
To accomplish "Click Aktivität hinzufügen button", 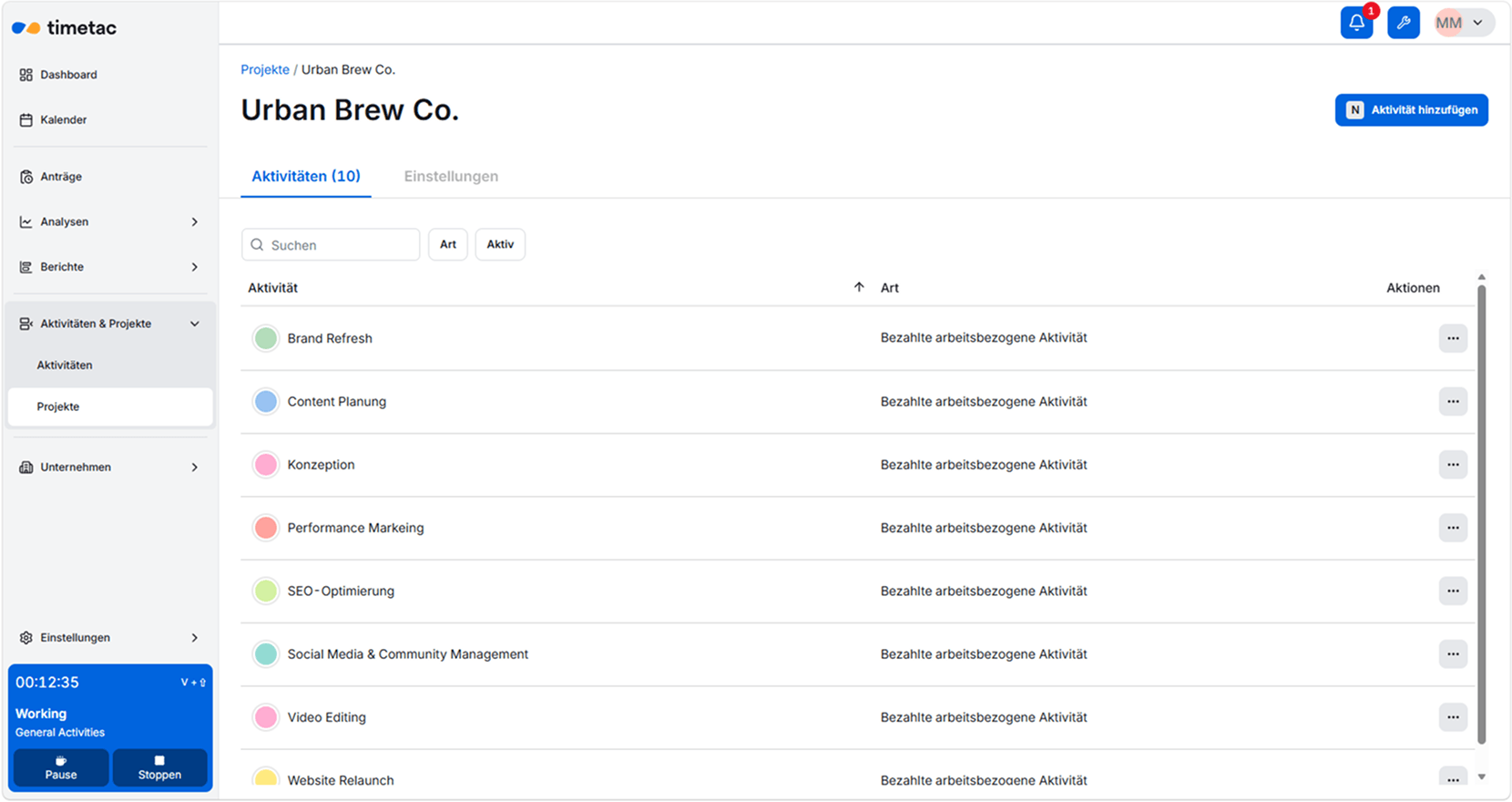I will pyautogui.click(x=1412, y=110).
